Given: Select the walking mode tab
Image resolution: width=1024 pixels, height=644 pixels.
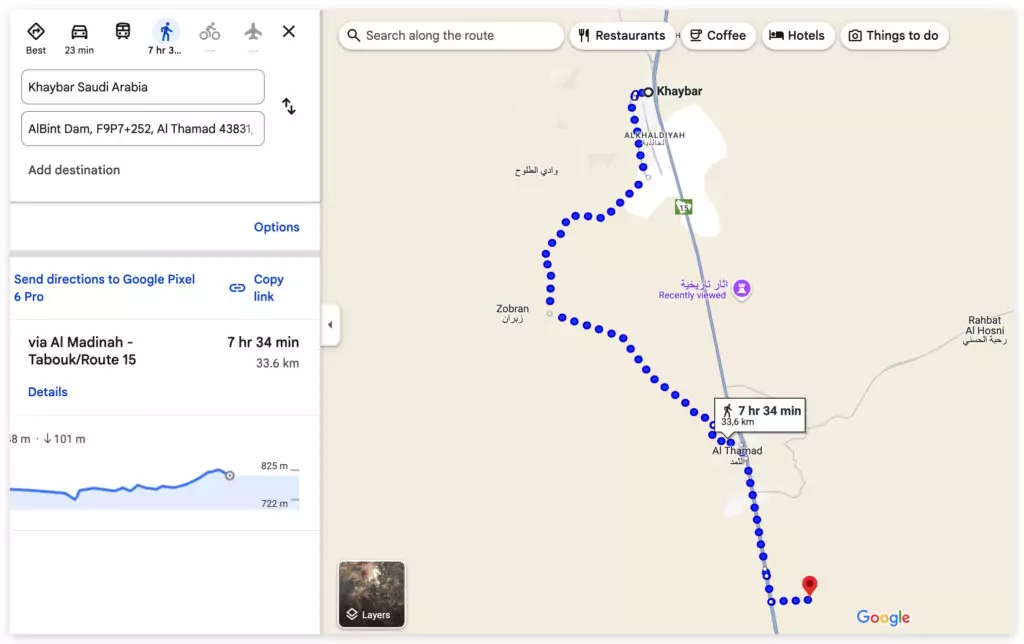Looking at the screenshot, I should click(166, 37).
